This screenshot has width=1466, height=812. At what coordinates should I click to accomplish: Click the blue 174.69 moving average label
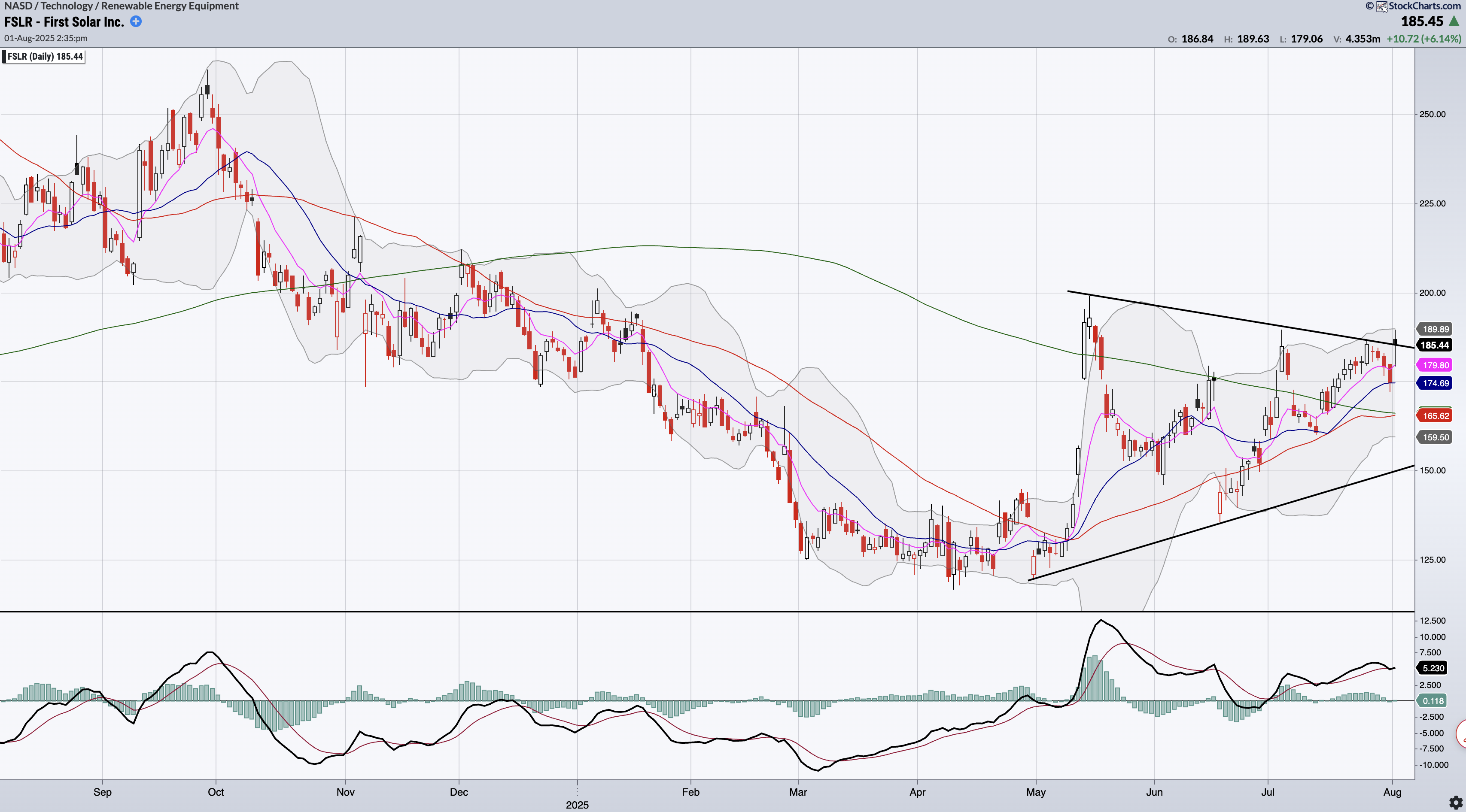pos(1435,383)
